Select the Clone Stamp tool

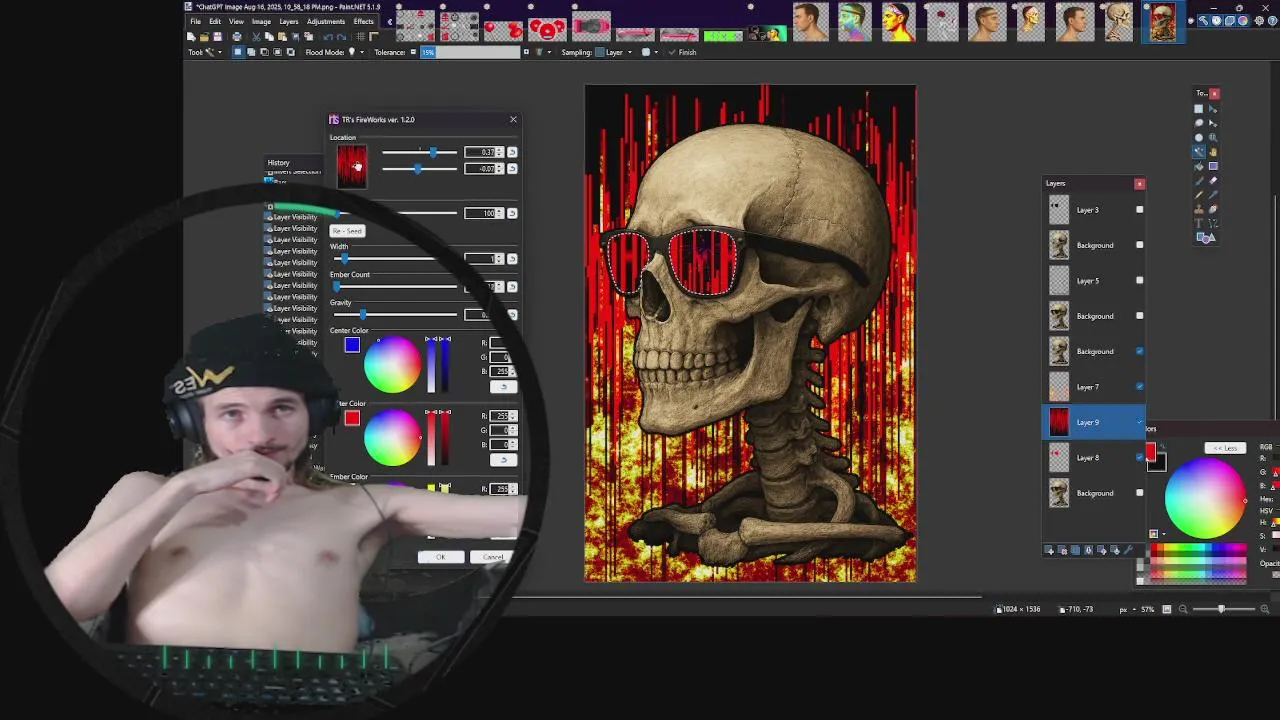click(1199, 209)
